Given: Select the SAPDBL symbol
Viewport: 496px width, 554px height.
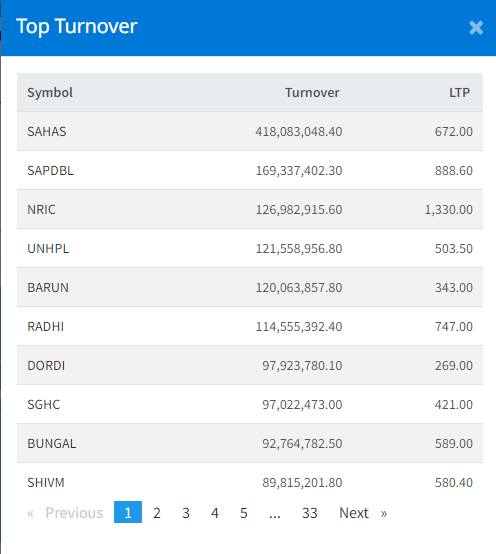Looking at the screenshot, I should (x=51, y=171).
